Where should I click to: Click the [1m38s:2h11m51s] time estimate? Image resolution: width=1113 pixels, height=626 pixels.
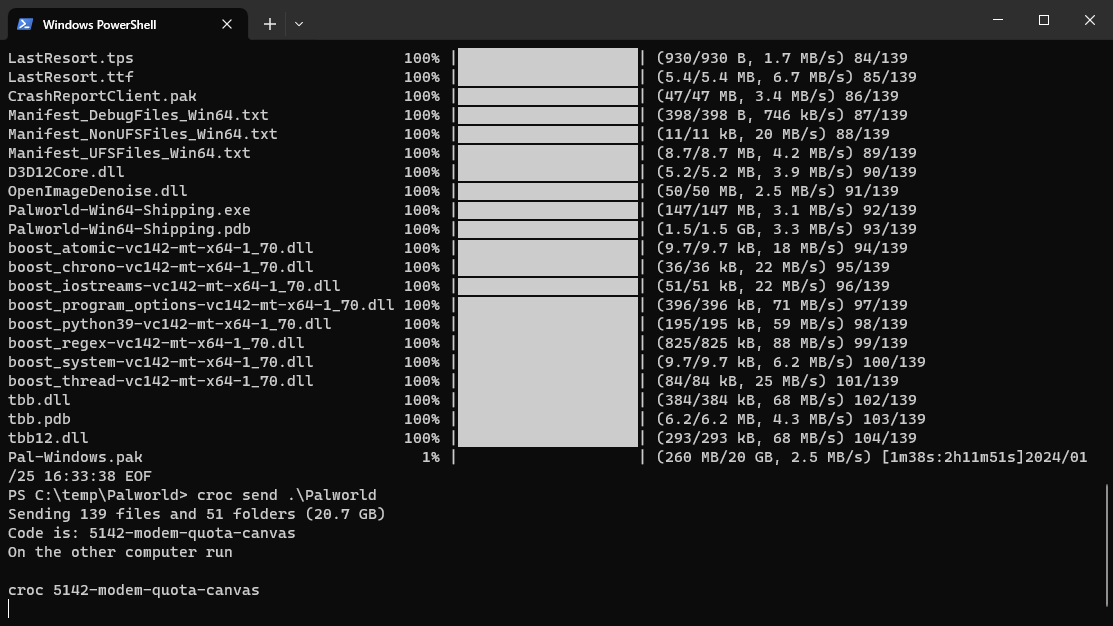click(953, 458)
